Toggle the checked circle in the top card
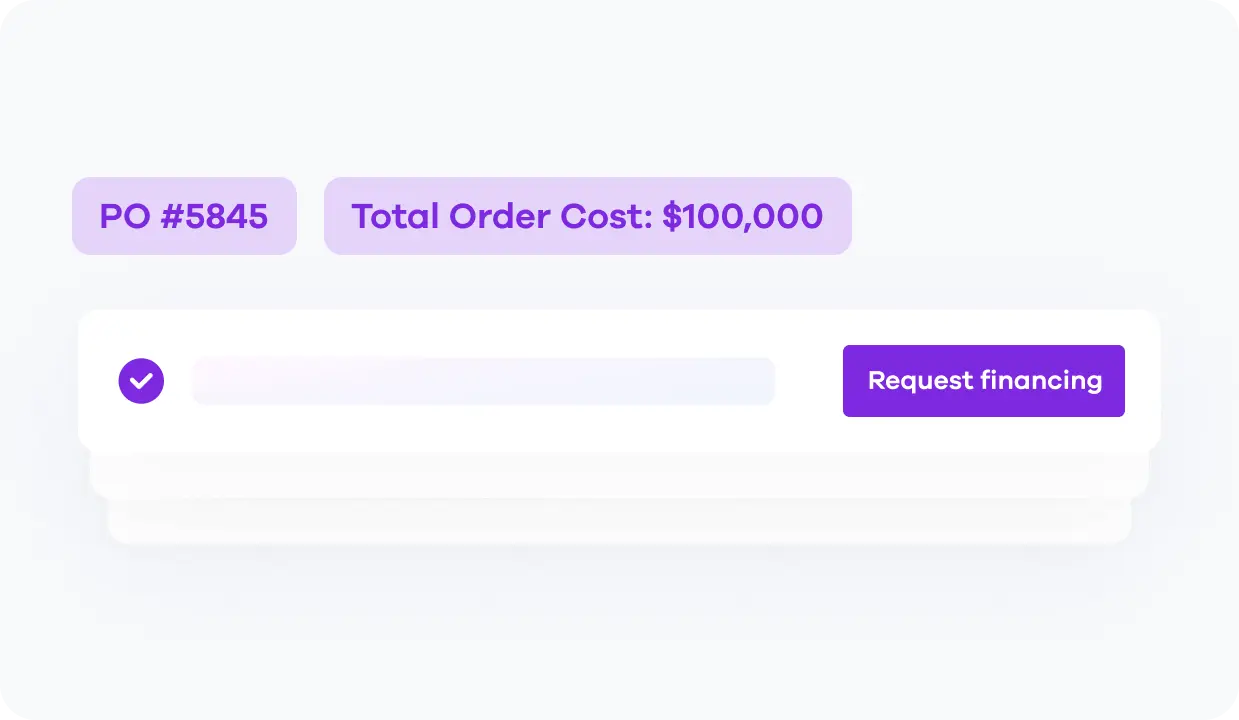 [x=141, y=381]
